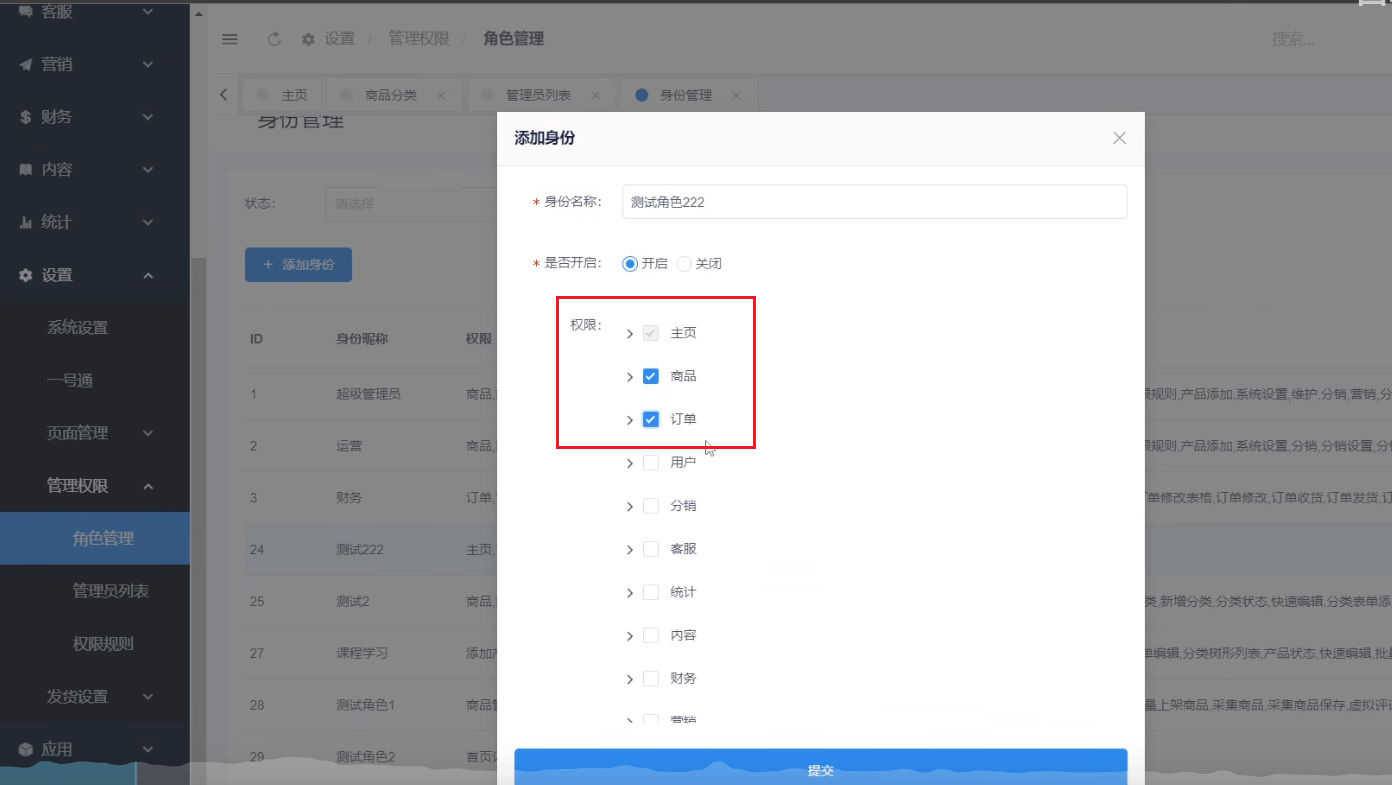Open the 管理员列表 sidebar item
The image size is (1392, 785).
[95, 591]
